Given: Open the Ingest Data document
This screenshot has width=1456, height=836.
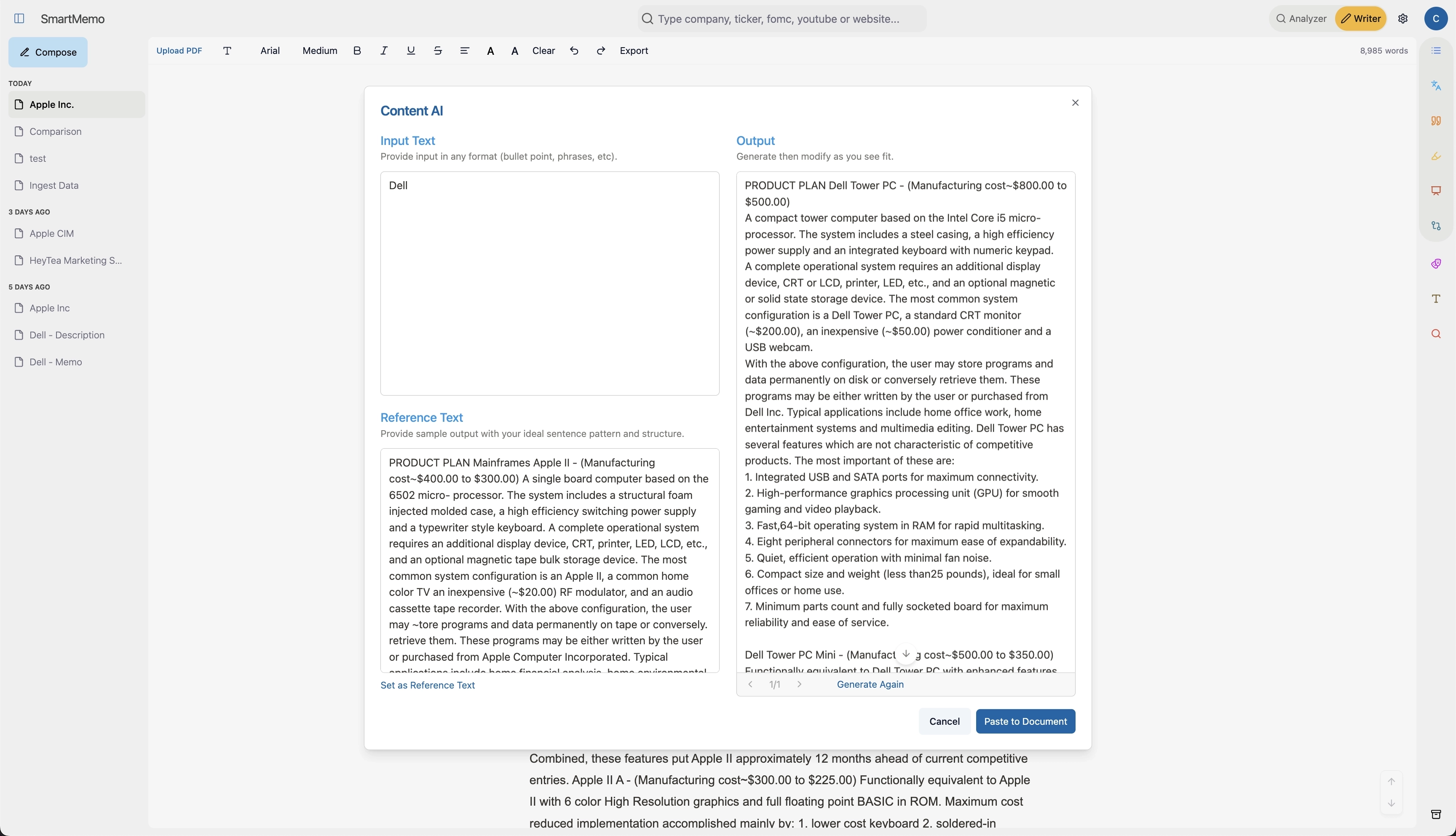Looking at the screenshot, I should (x=77, y=185).
